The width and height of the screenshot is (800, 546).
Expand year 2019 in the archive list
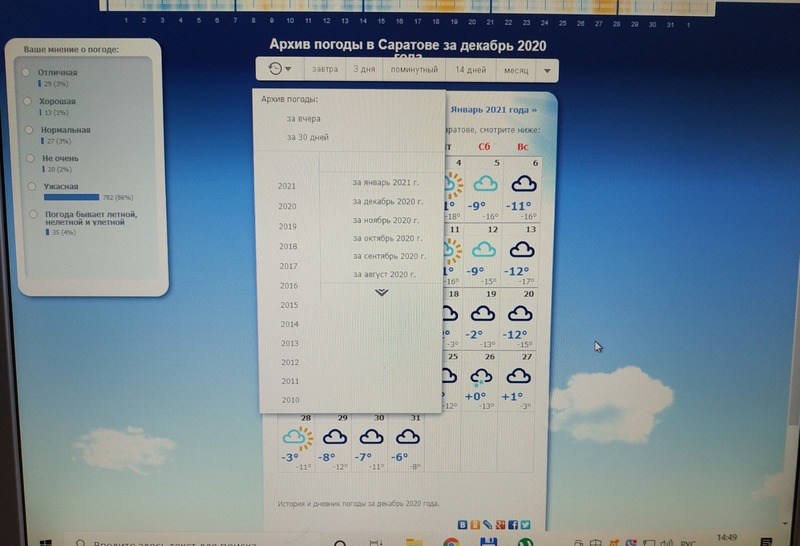pyautogui.click(x=288, y=226)
